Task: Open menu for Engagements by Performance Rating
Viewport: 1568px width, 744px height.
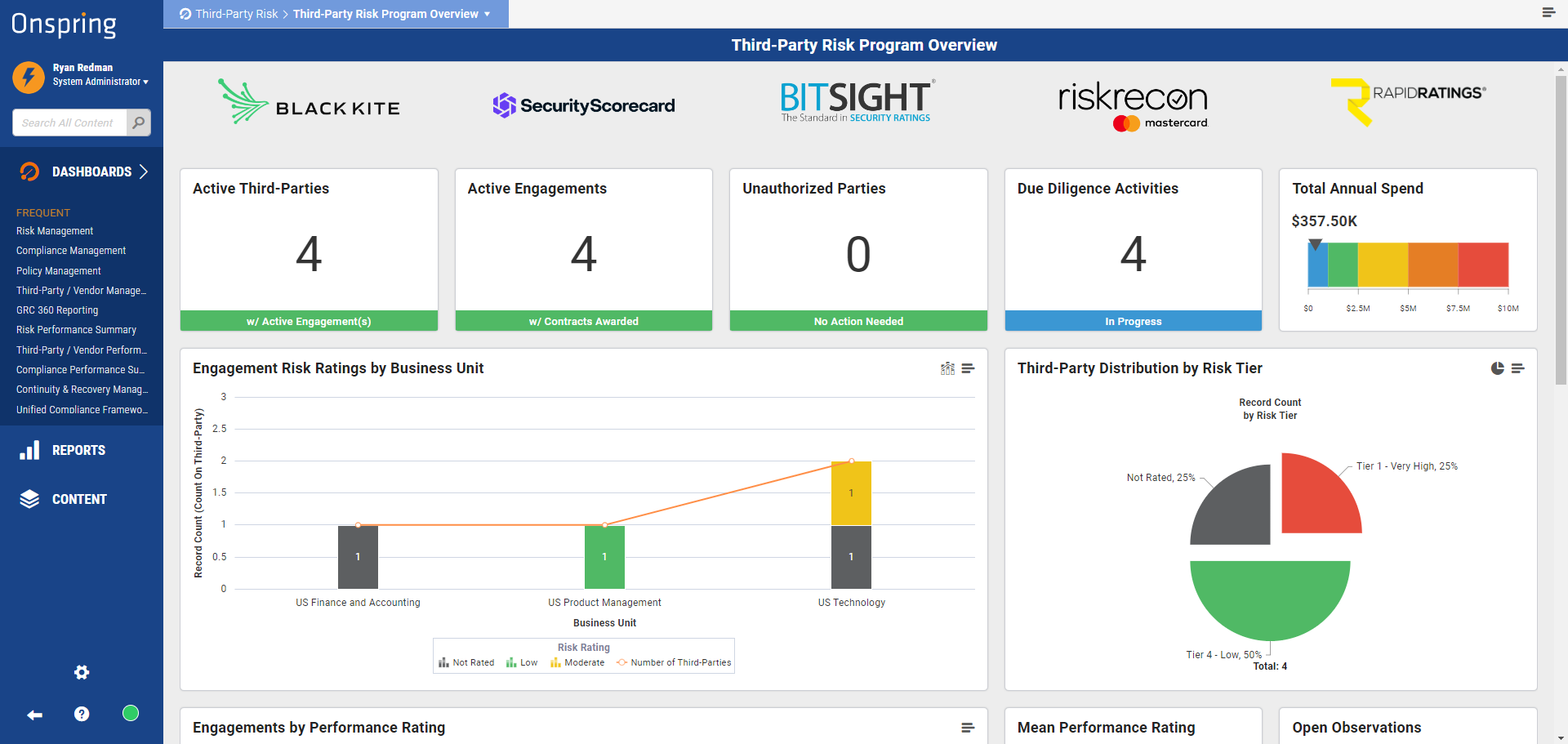Action: point(968,728)
